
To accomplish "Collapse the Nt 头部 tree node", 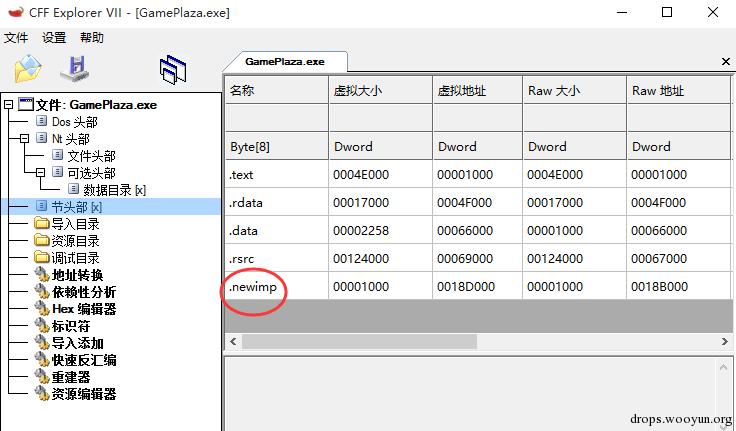I will click(24, 139).
